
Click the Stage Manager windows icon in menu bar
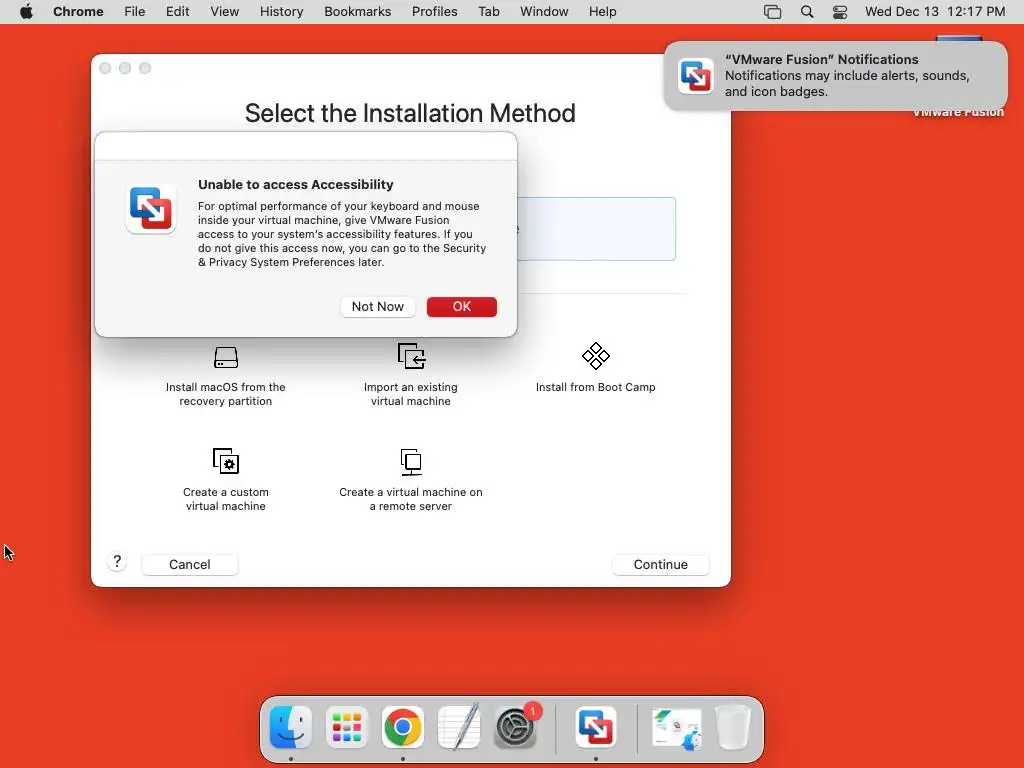tap(773, 12)
